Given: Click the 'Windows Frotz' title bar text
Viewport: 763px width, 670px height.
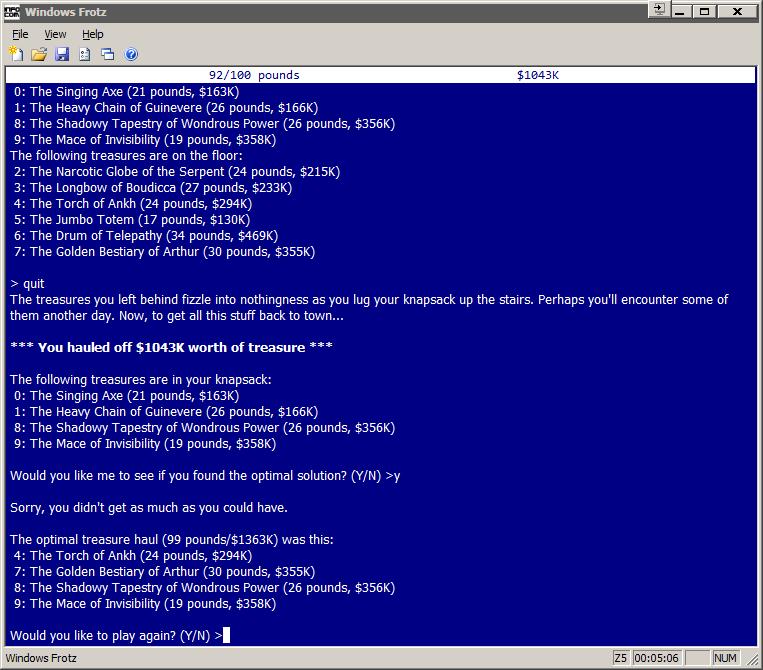Looking at the screenshot, I should [x=66, y=12].
